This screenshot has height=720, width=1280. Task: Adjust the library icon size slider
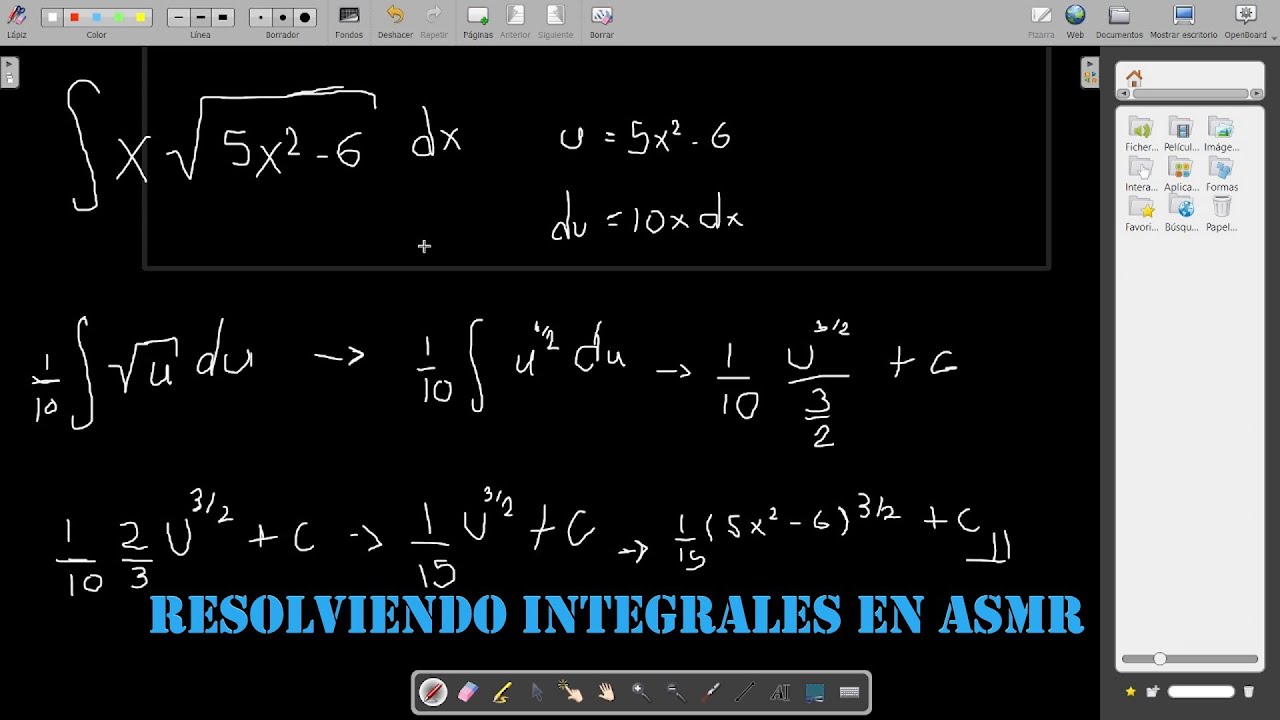[1190, 659]
